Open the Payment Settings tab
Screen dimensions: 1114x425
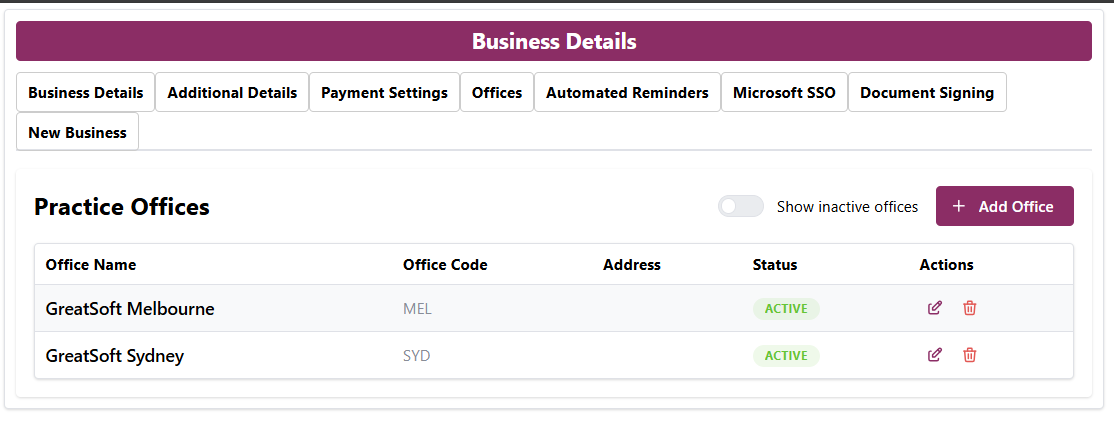[384, 92]
